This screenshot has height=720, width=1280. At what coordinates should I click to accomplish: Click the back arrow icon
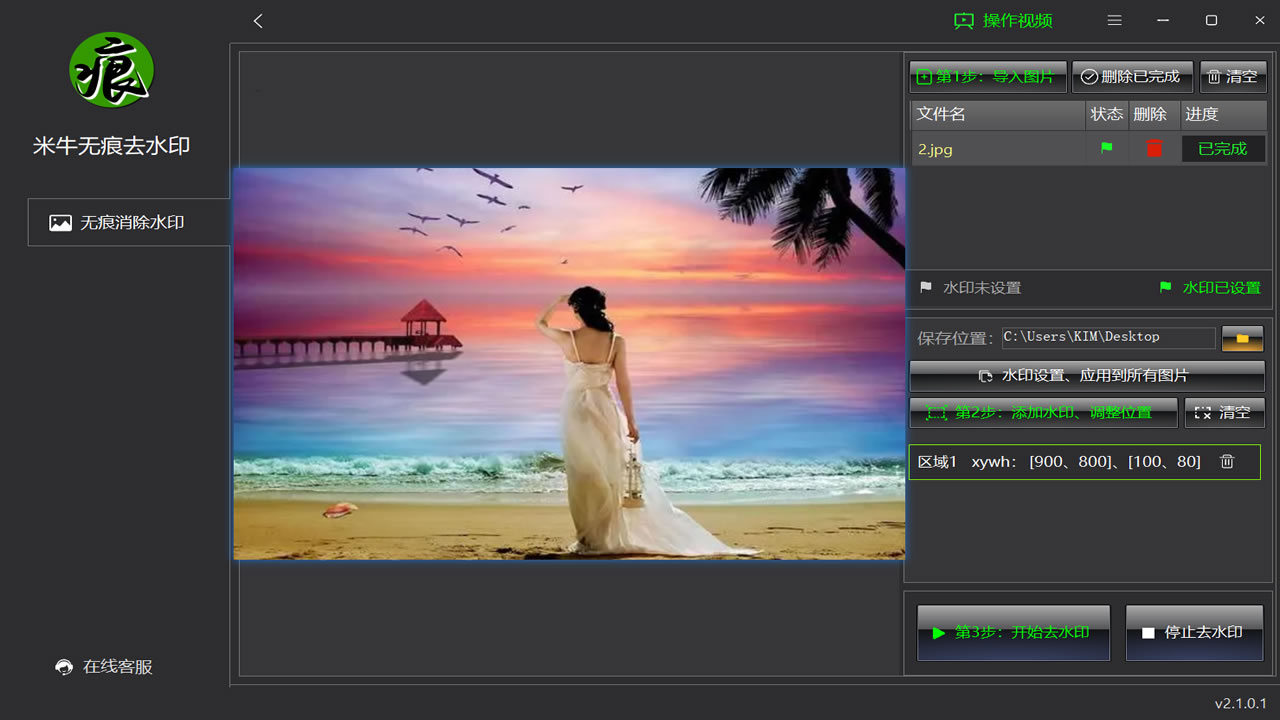tap(258, 21)
